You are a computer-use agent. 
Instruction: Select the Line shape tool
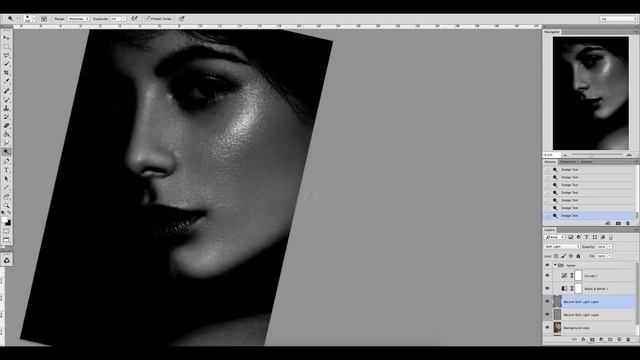(x=6, y=188)
